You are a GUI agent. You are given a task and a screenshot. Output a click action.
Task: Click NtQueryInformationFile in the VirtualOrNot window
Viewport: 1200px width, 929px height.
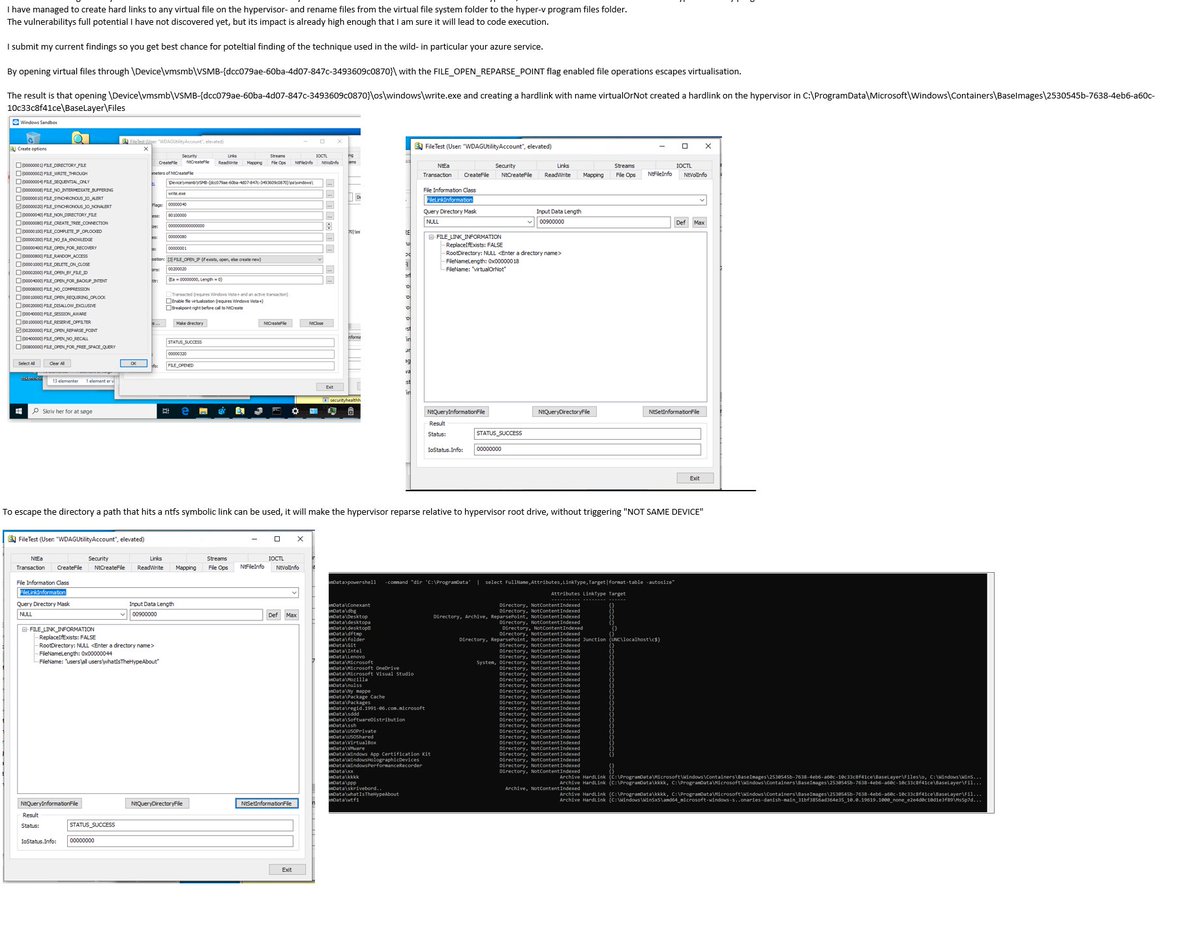456,412
